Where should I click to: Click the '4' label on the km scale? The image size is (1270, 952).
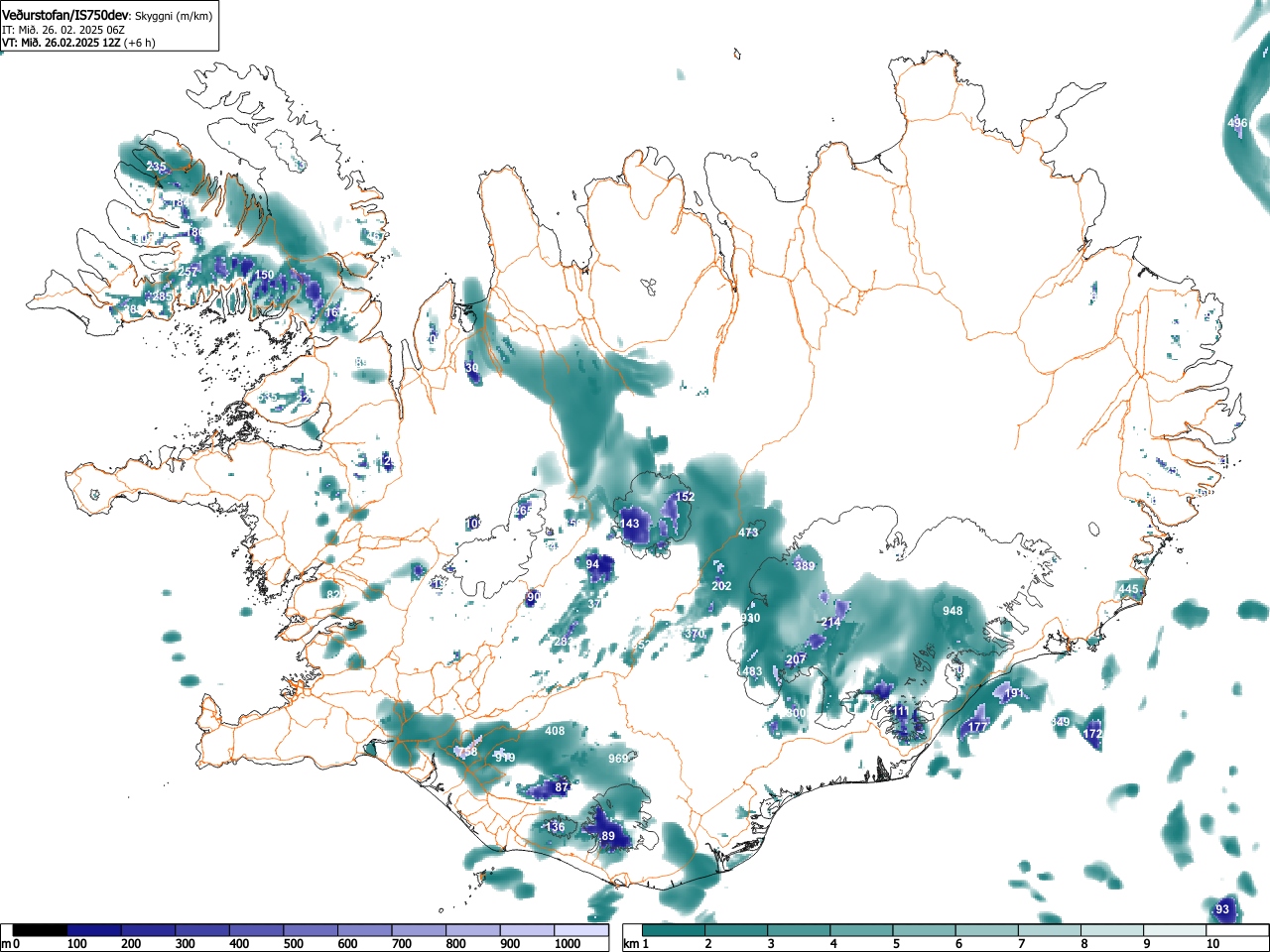point(833,944)
